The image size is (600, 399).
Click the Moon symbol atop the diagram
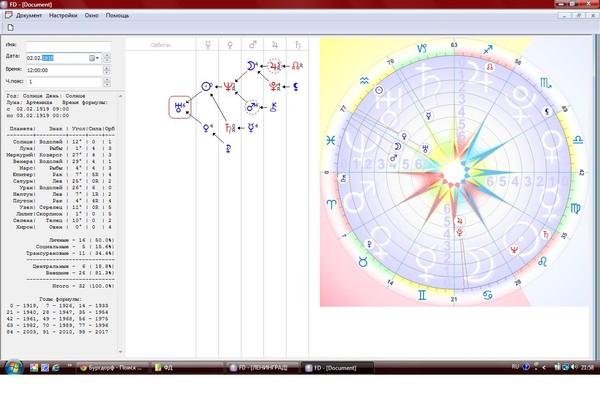(x=251, y=66)
